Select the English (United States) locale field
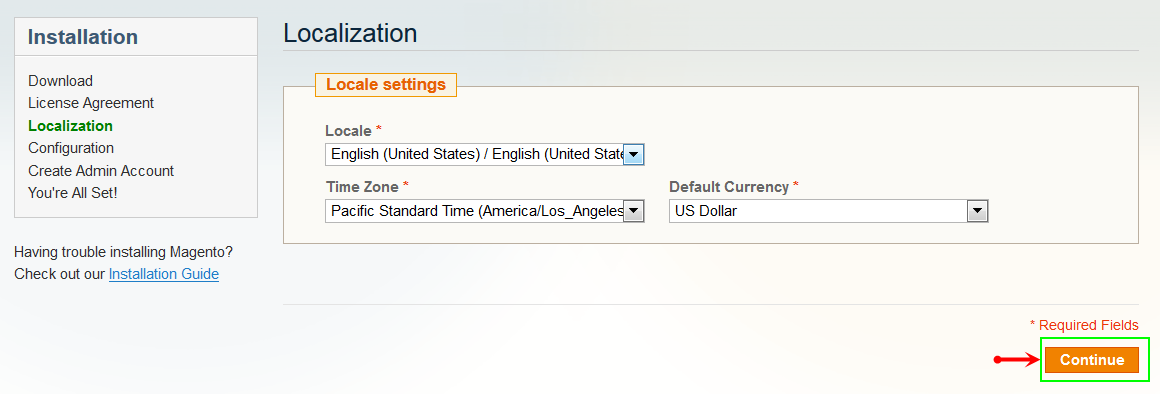This screenshot has width=1160, height=394. (x=485, y=154)
